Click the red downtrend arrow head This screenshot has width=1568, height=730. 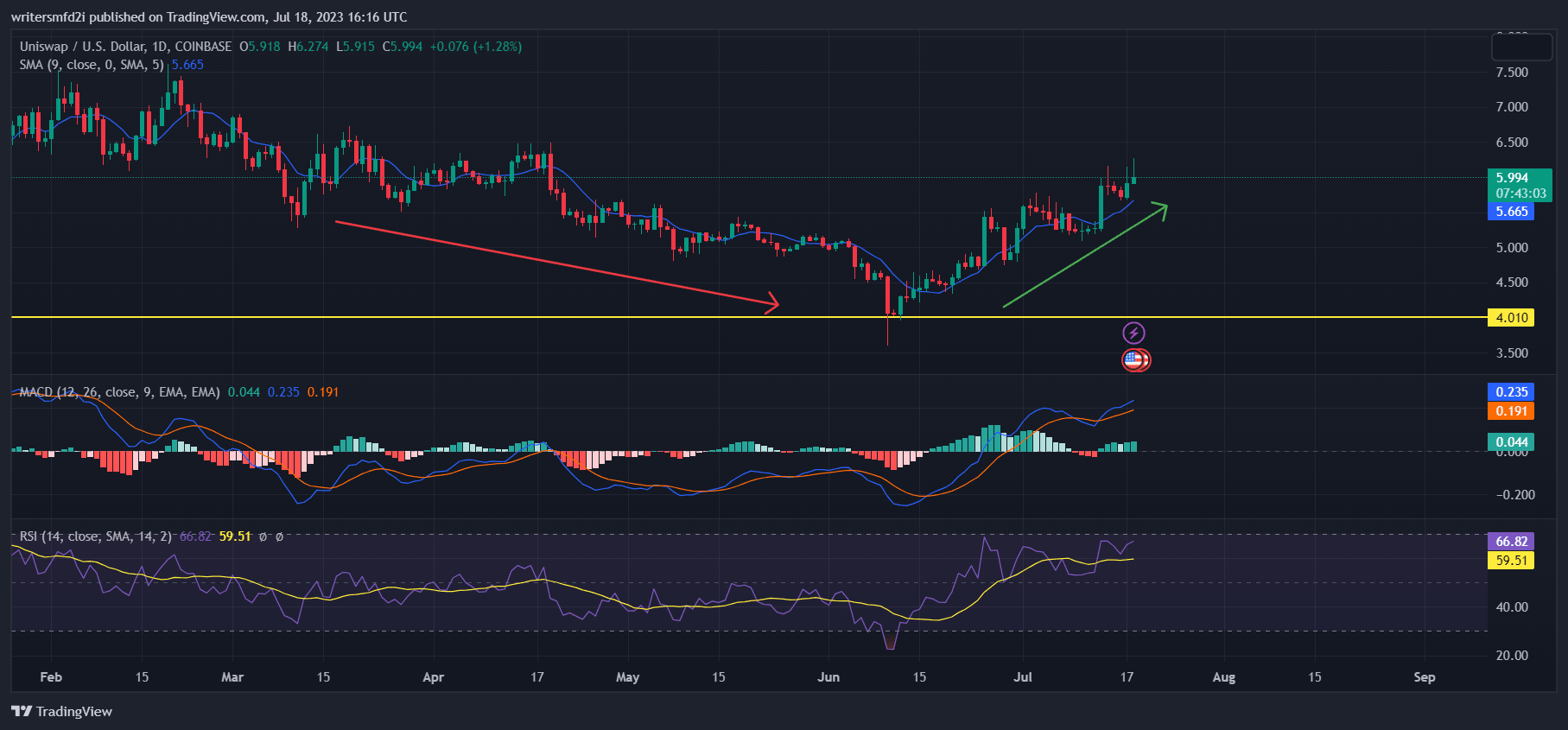point(771,302)
